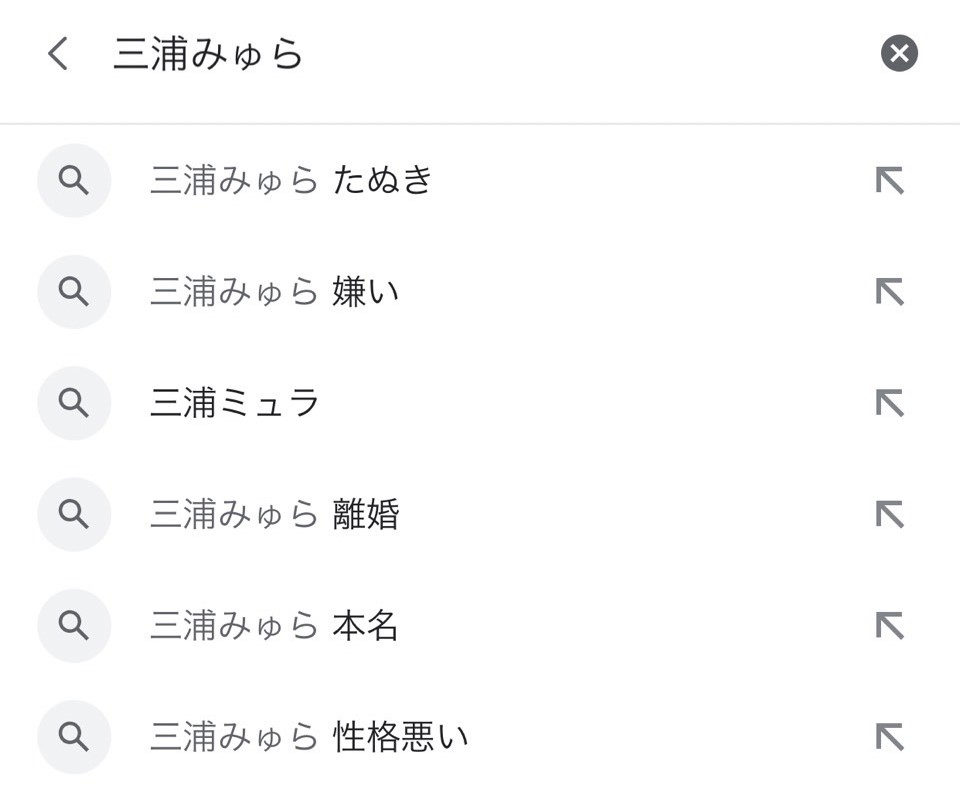Click magnifier icon next to 本名 suggestion

click(x=74, y=625)
